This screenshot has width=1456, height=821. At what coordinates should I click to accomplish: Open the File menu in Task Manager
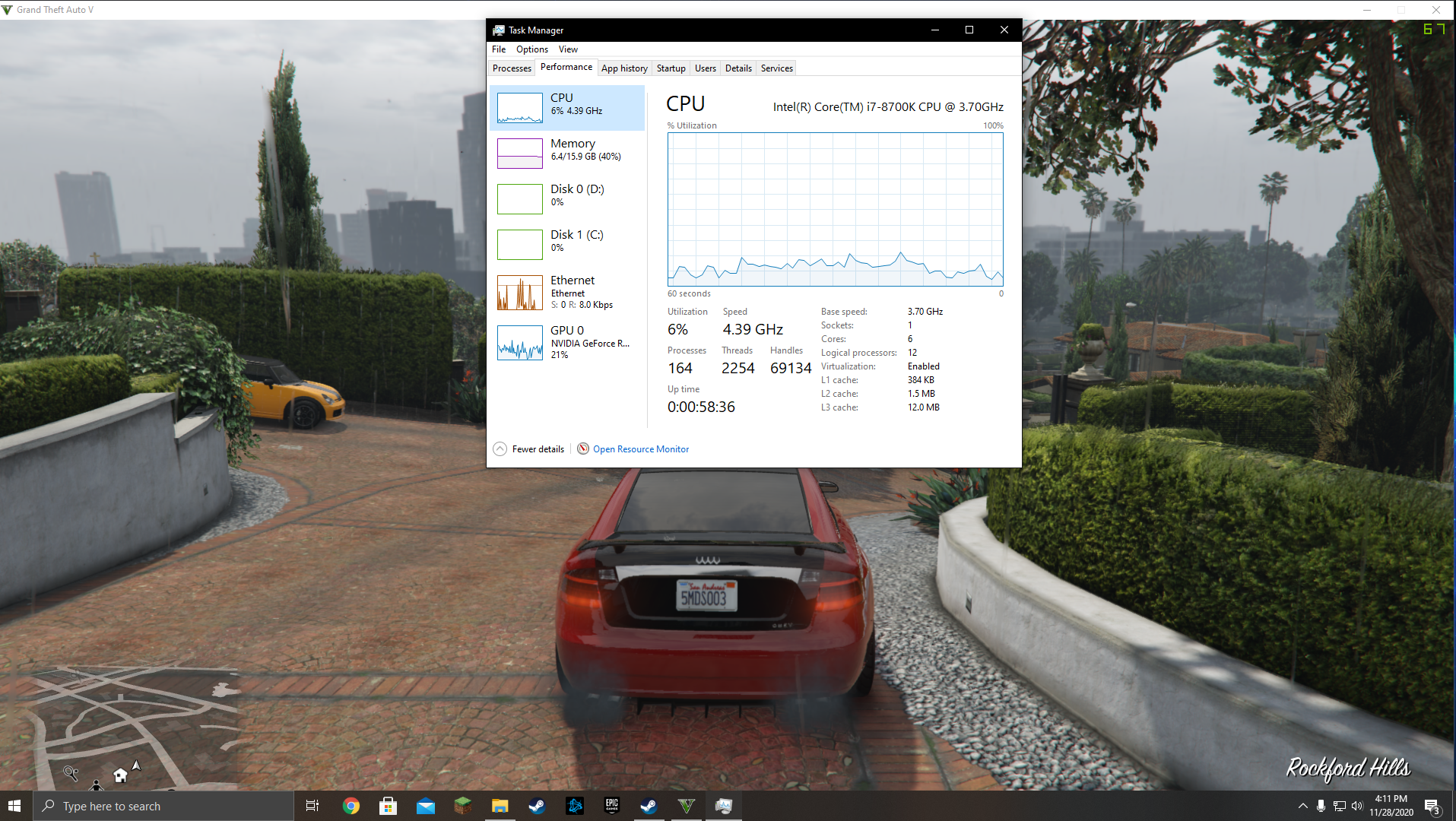pyautogui.click(x=499, y=49)
